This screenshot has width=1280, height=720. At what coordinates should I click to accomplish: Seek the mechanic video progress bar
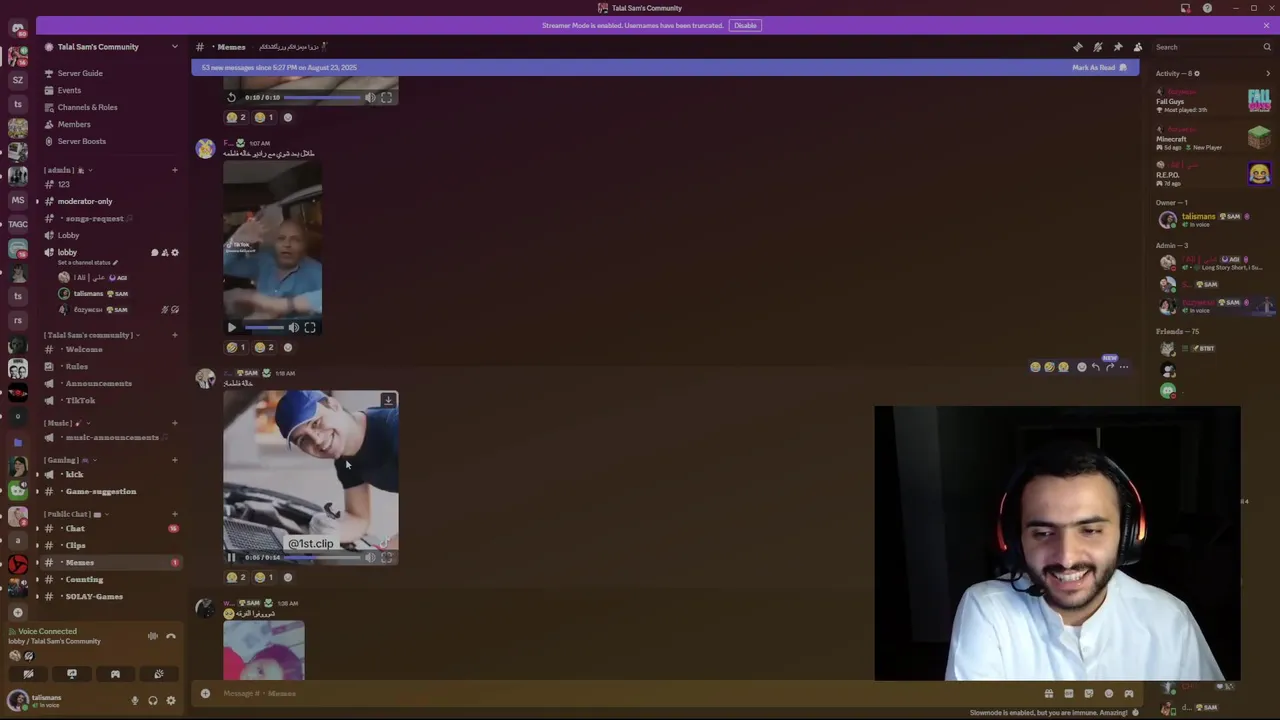(x=324, y=557)
